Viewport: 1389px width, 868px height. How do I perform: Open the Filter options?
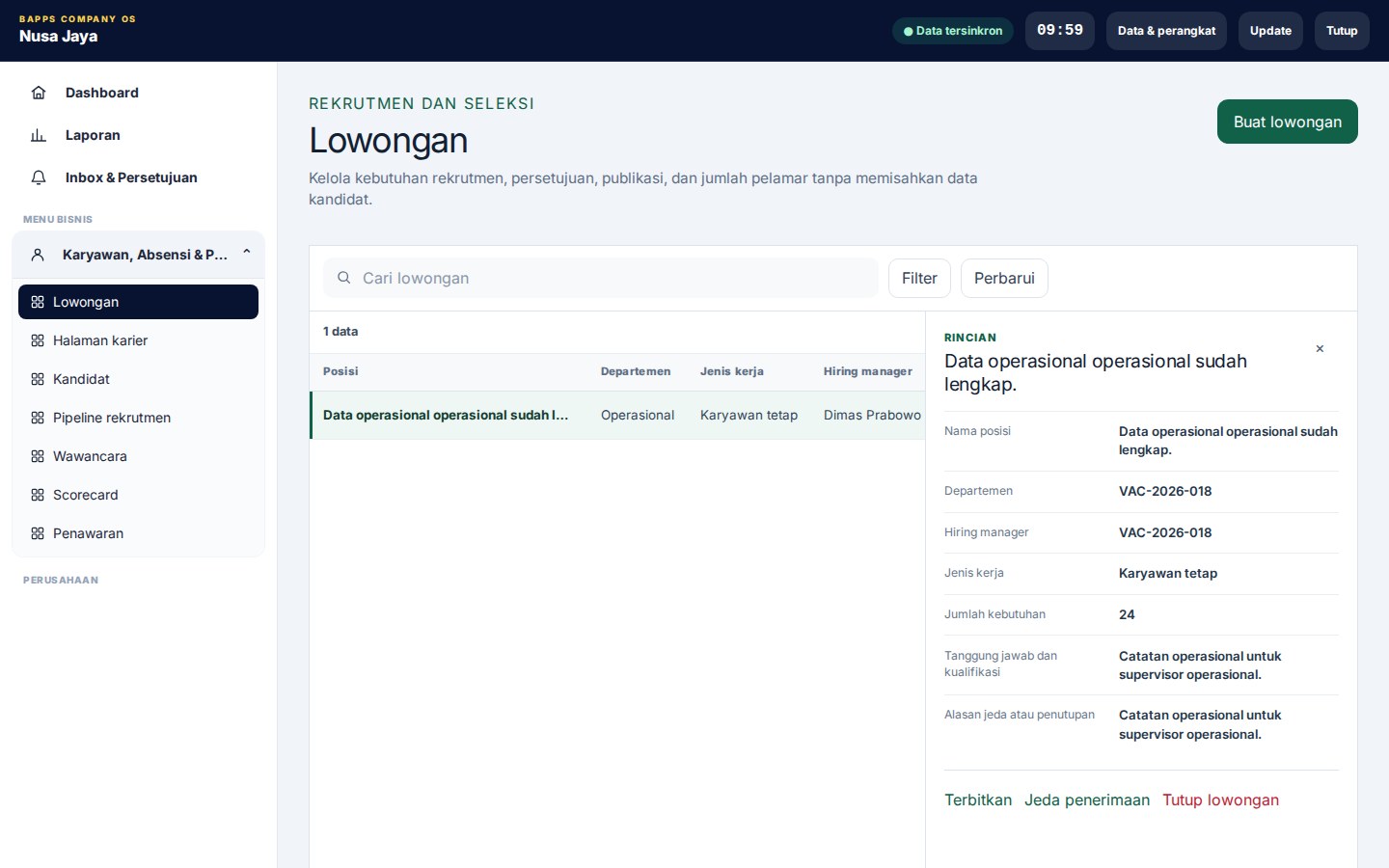(x=919, y=278)
